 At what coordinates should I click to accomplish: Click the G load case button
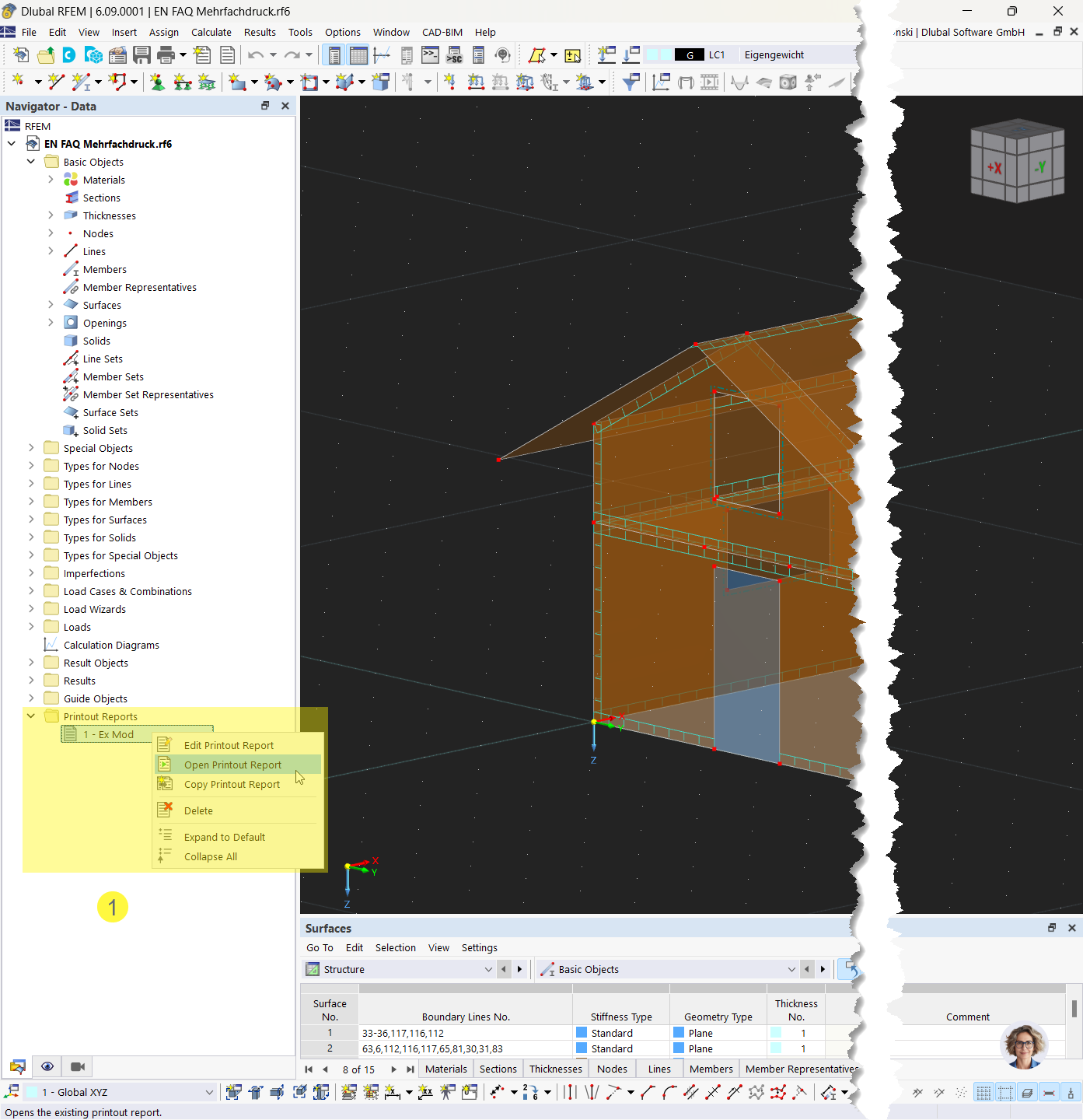tap(690, 54)
